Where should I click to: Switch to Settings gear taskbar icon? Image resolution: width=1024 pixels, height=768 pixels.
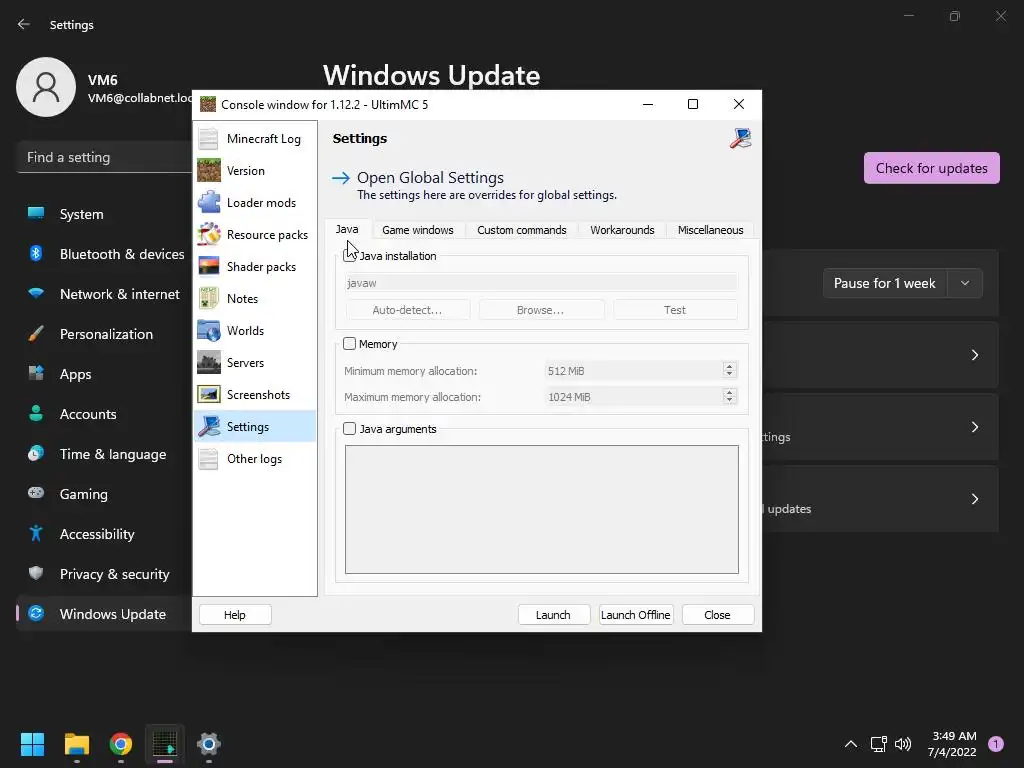coord(209,744)
